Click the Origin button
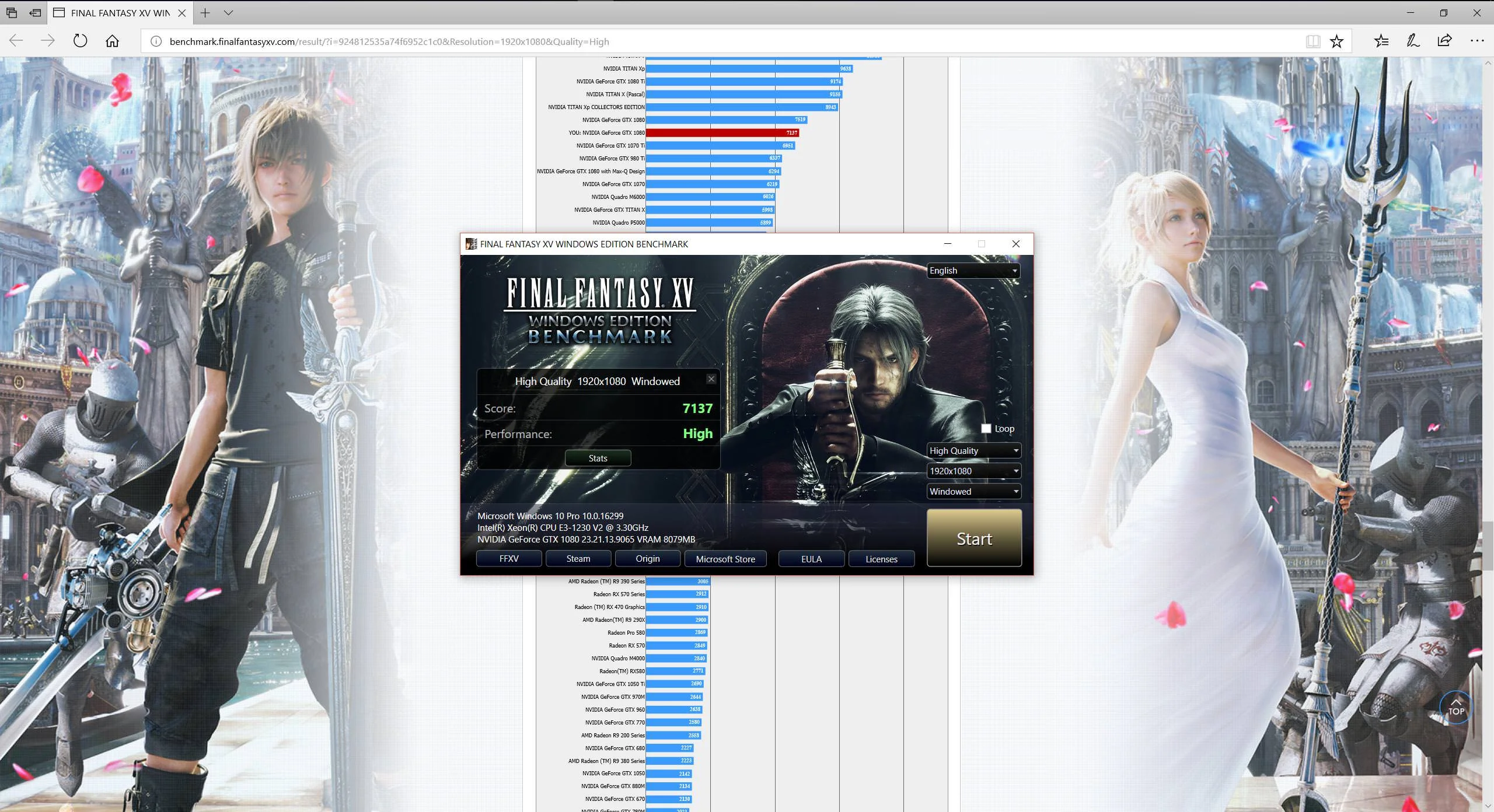Image resolution: width=1494 pixels, height=812 pixels. coord(648,559)
